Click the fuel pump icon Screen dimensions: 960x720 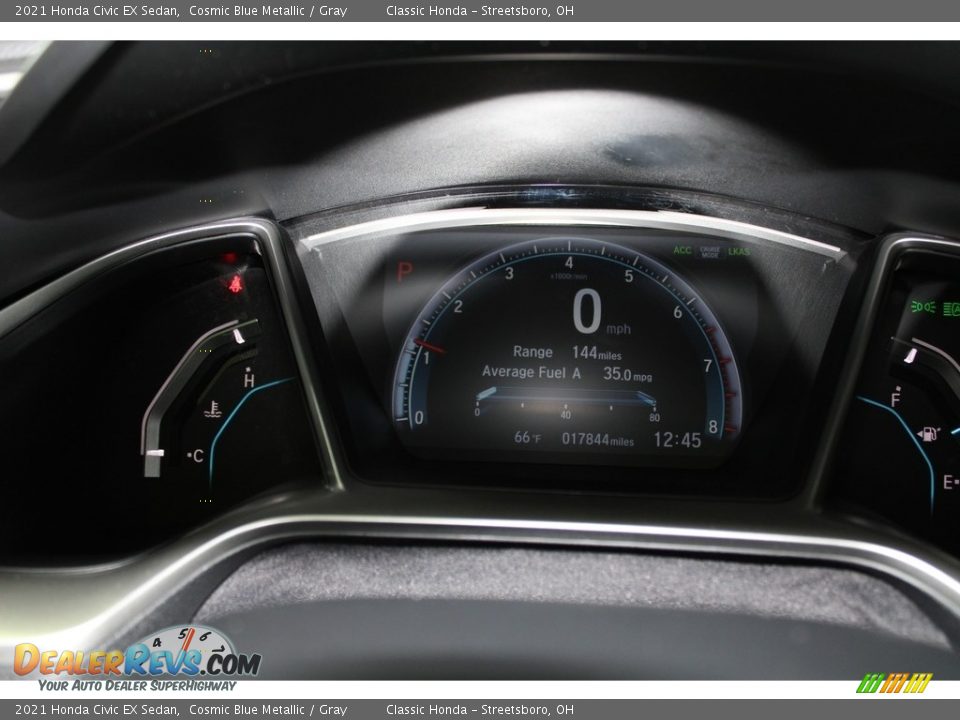pos(929,434)
